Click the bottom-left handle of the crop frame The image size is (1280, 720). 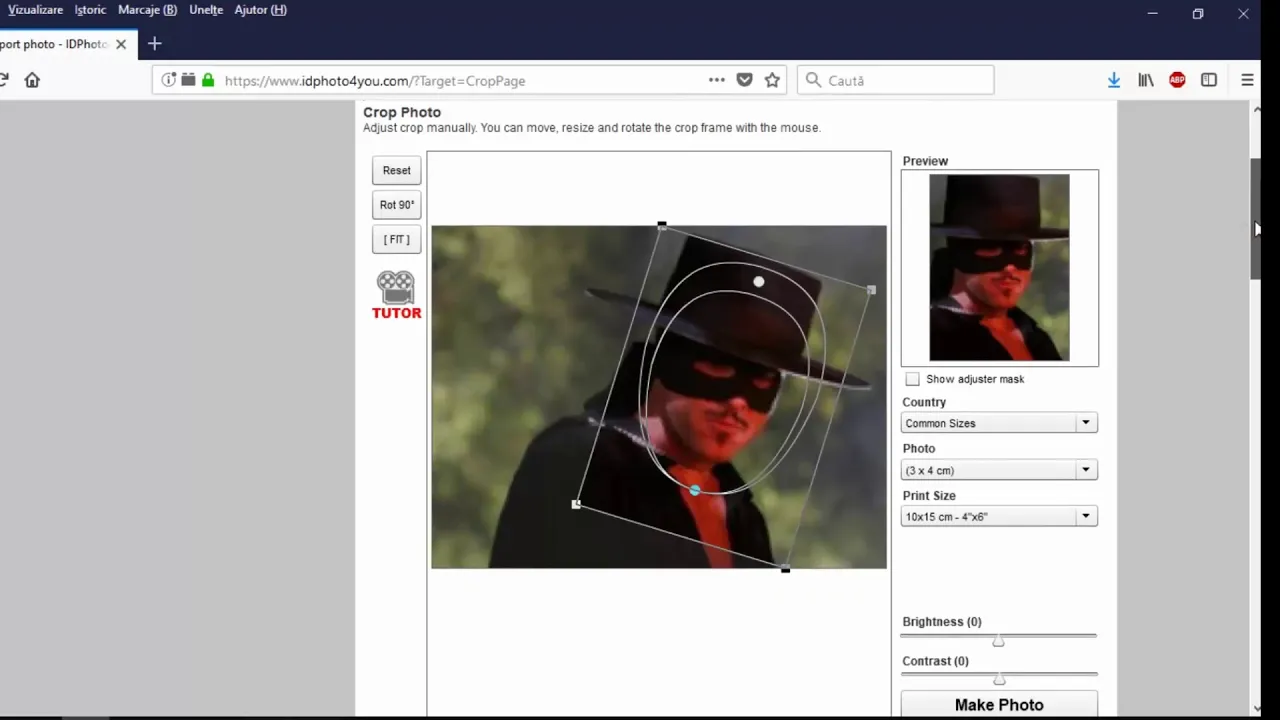[576, 504]
